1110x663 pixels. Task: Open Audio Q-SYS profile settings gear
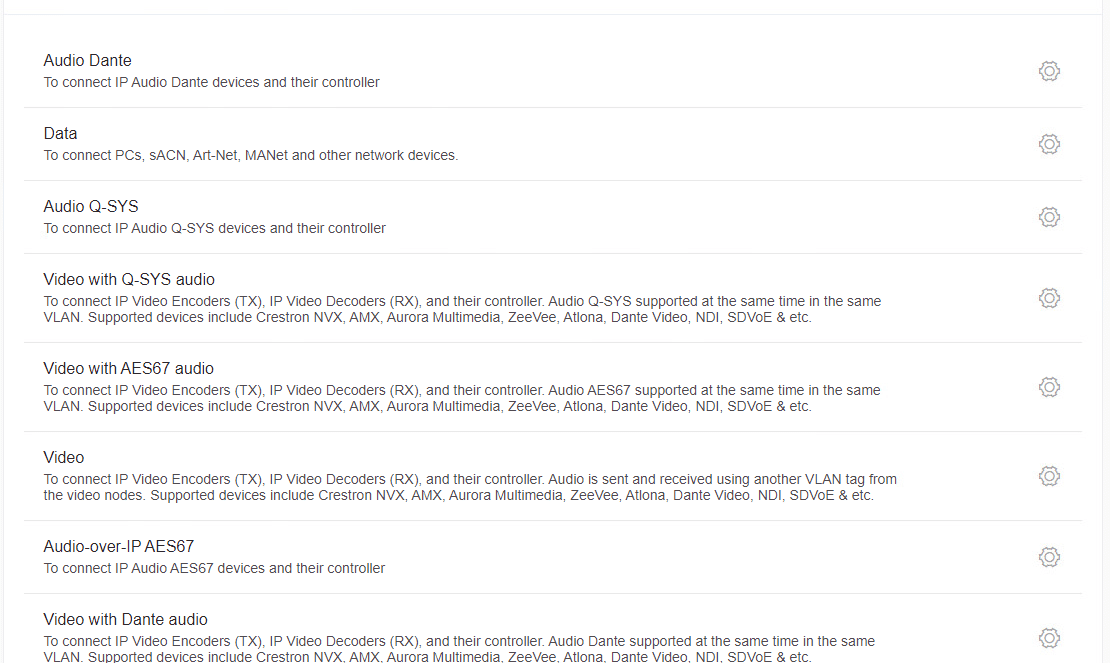point(1049,217)
